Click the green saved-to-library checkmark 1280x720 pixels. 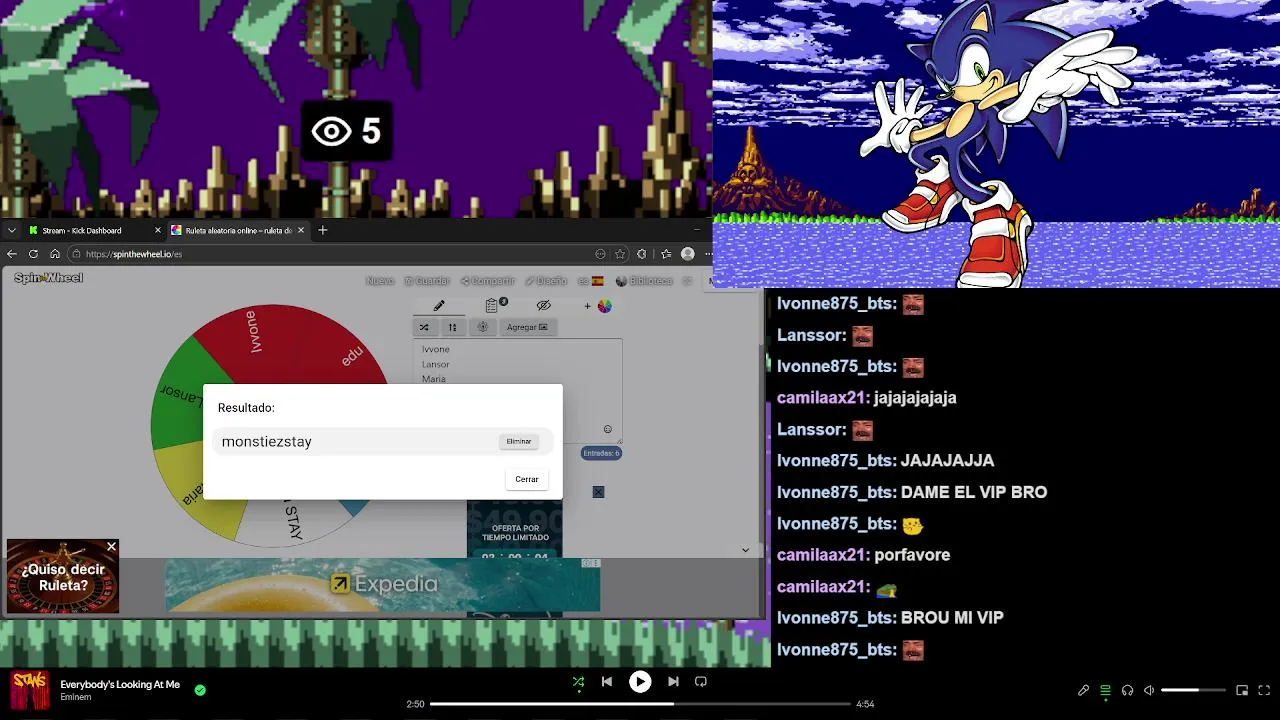click(200, 690)
